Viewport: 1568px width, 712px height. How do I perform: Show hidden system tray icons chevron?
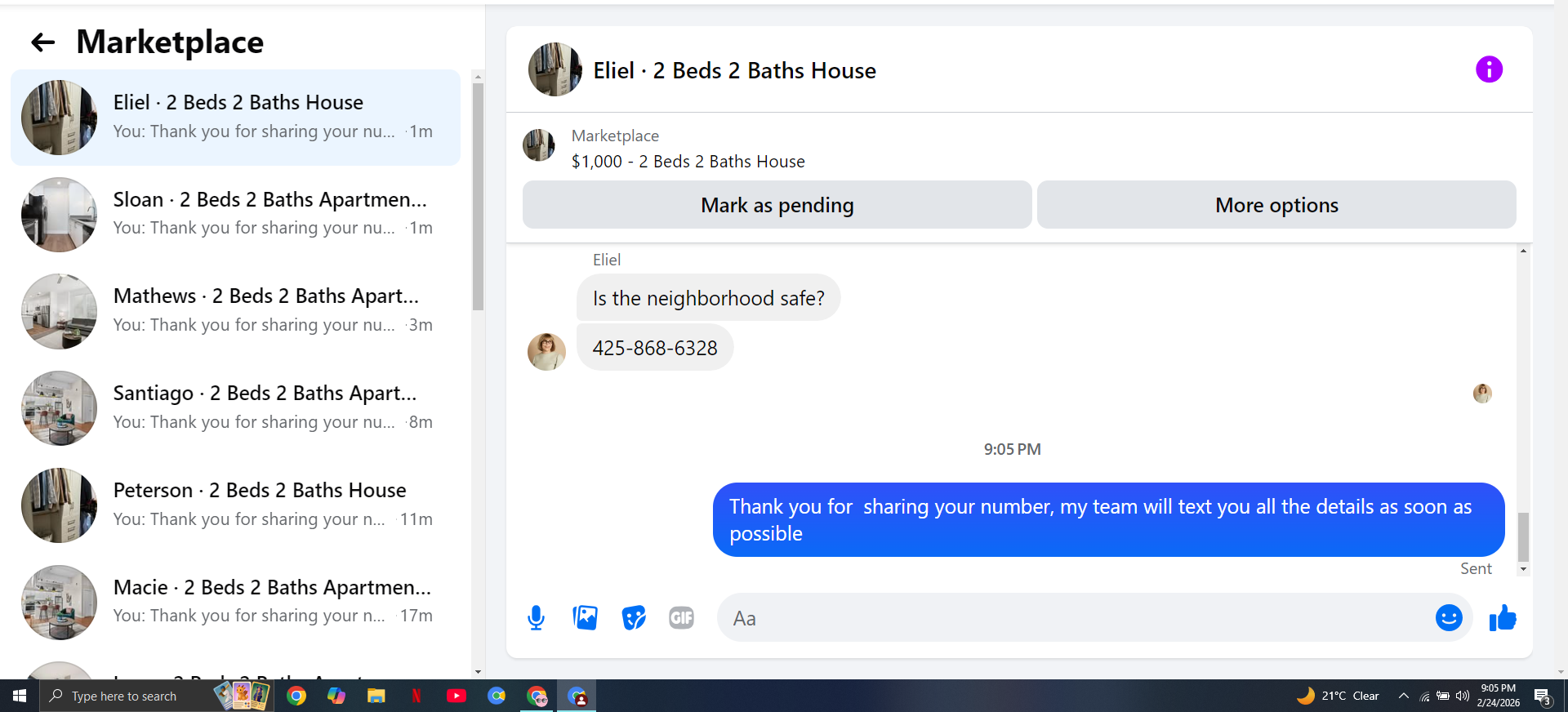[1403, 696]
